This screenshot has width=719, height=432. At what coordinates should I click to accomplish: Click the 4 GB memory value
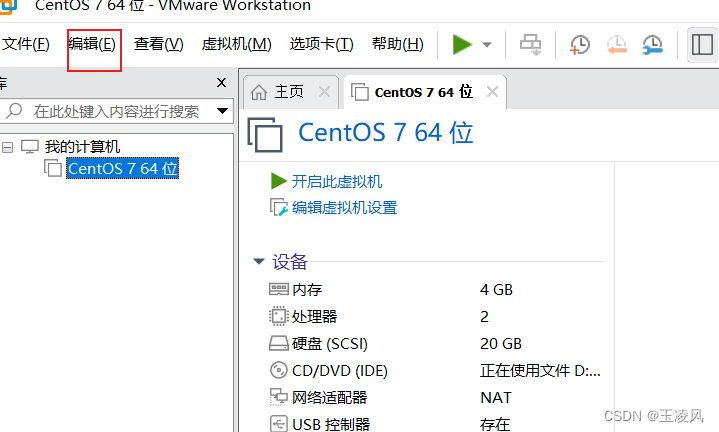[497, 290]
